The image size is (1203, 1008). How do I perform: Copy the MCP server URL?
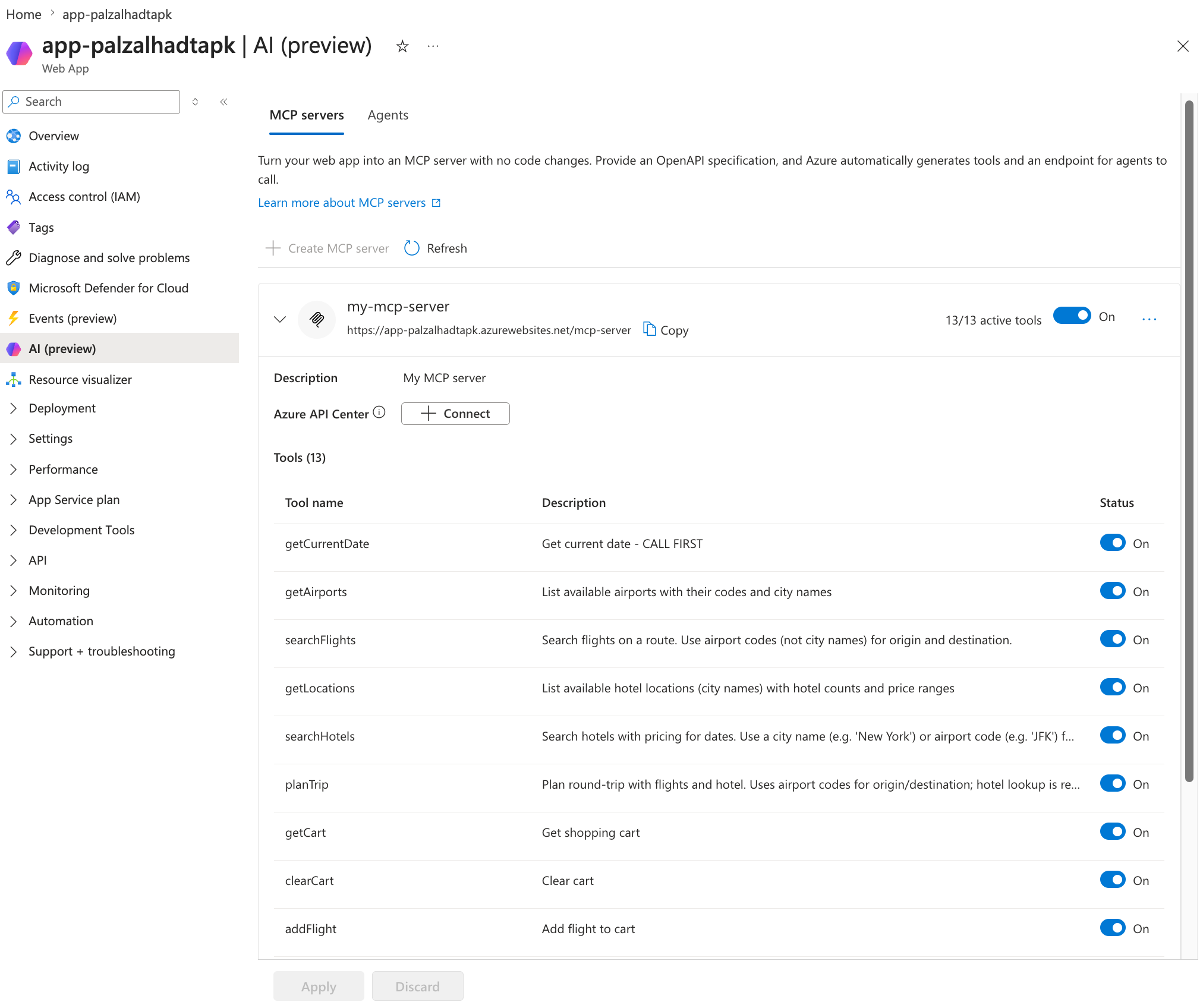coord(666,330)
